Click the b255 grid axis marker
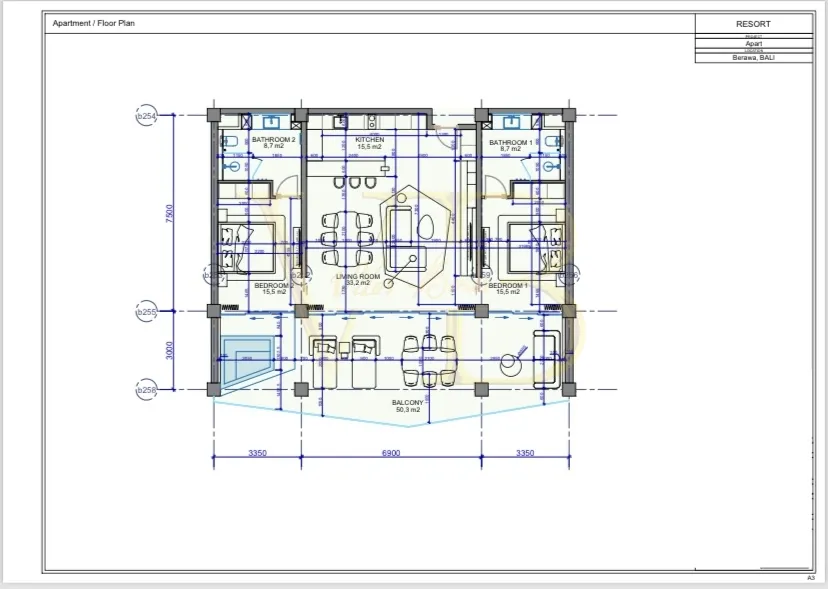This screenshot has width=828, height=589. click(147, 312)
